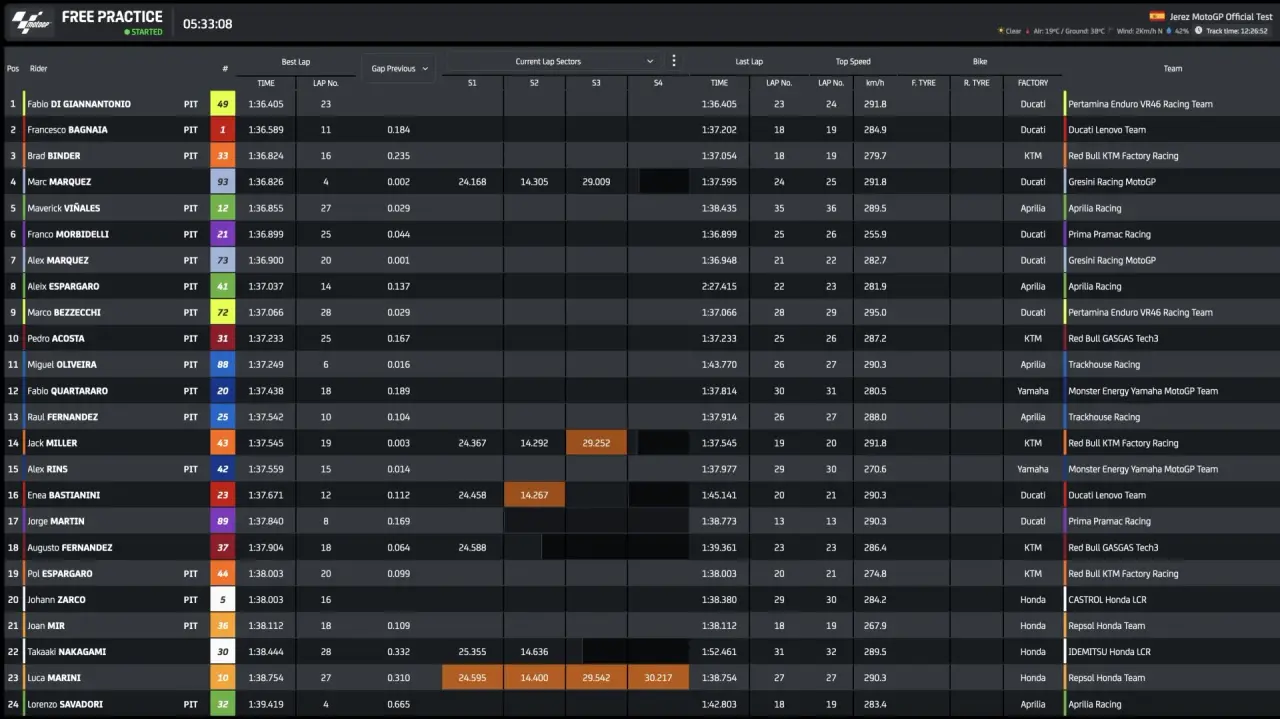Click team name CASTROL Honda LCR

coord(1108,600)
